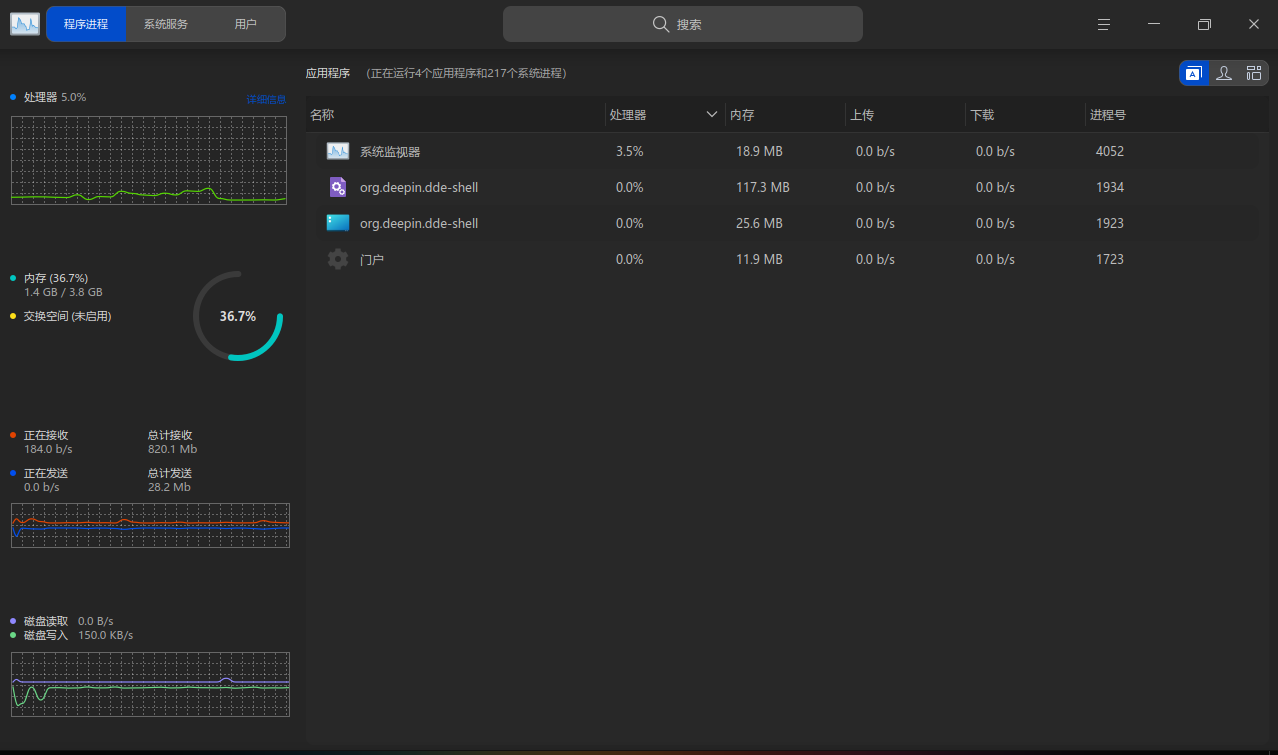Viewport: 1278px width, 755px height.
Task: Click the gear icon of 门户 process
Action: click(x=338, y=259)
